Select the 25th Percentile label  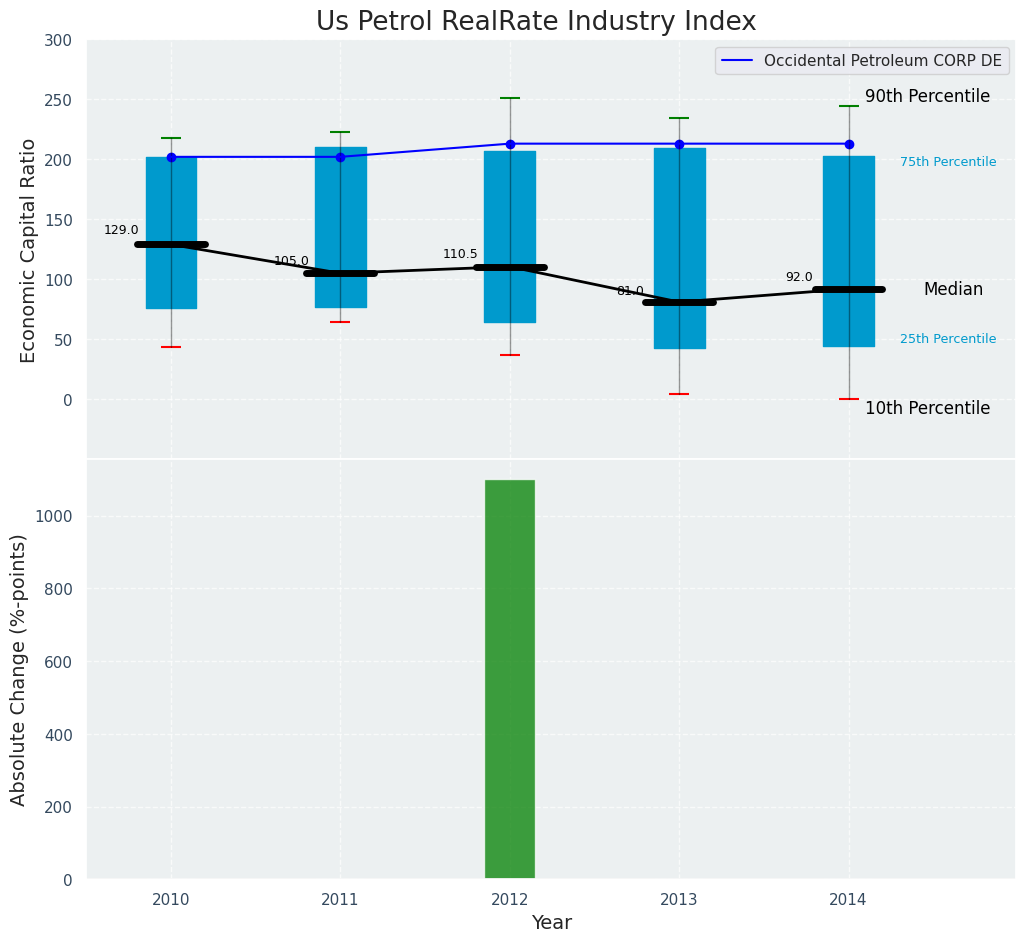(948, 339)
